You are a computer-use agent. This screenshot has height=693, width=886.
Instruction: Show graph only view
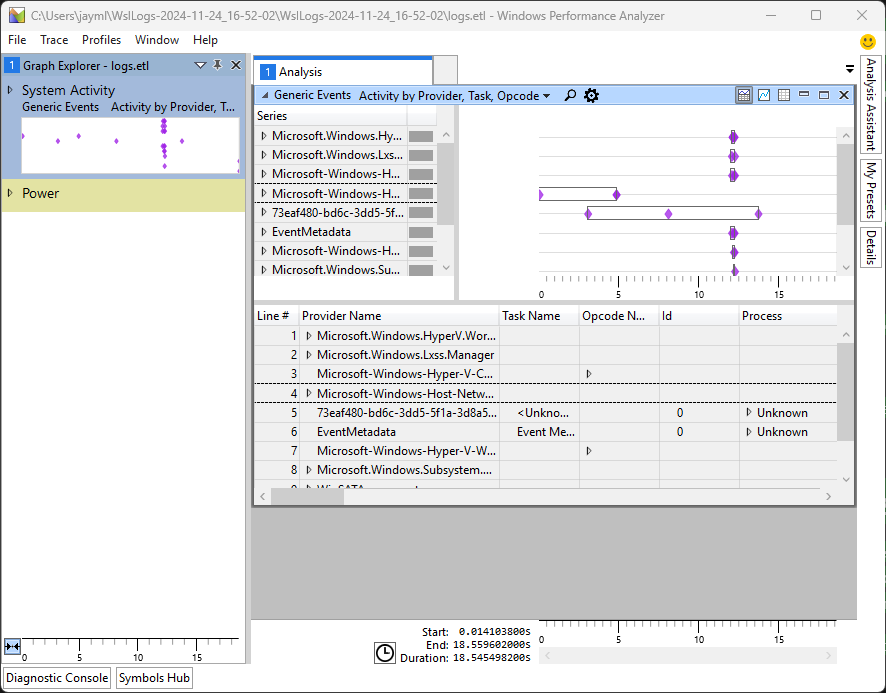pyautogui.click(x=764, y=95)
